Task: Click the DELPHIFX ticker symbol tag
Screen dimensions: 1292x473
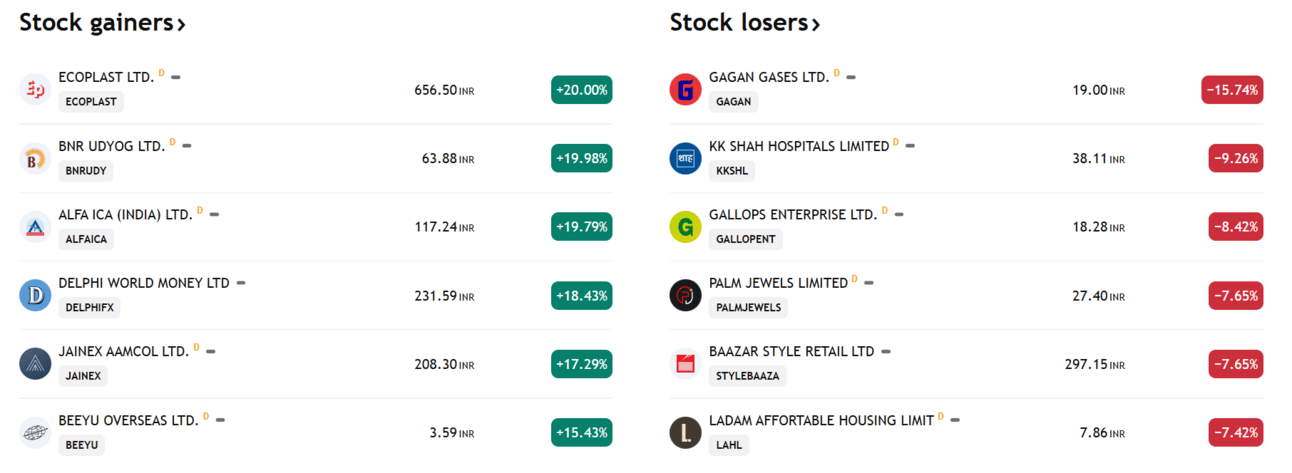Action: 89,308
